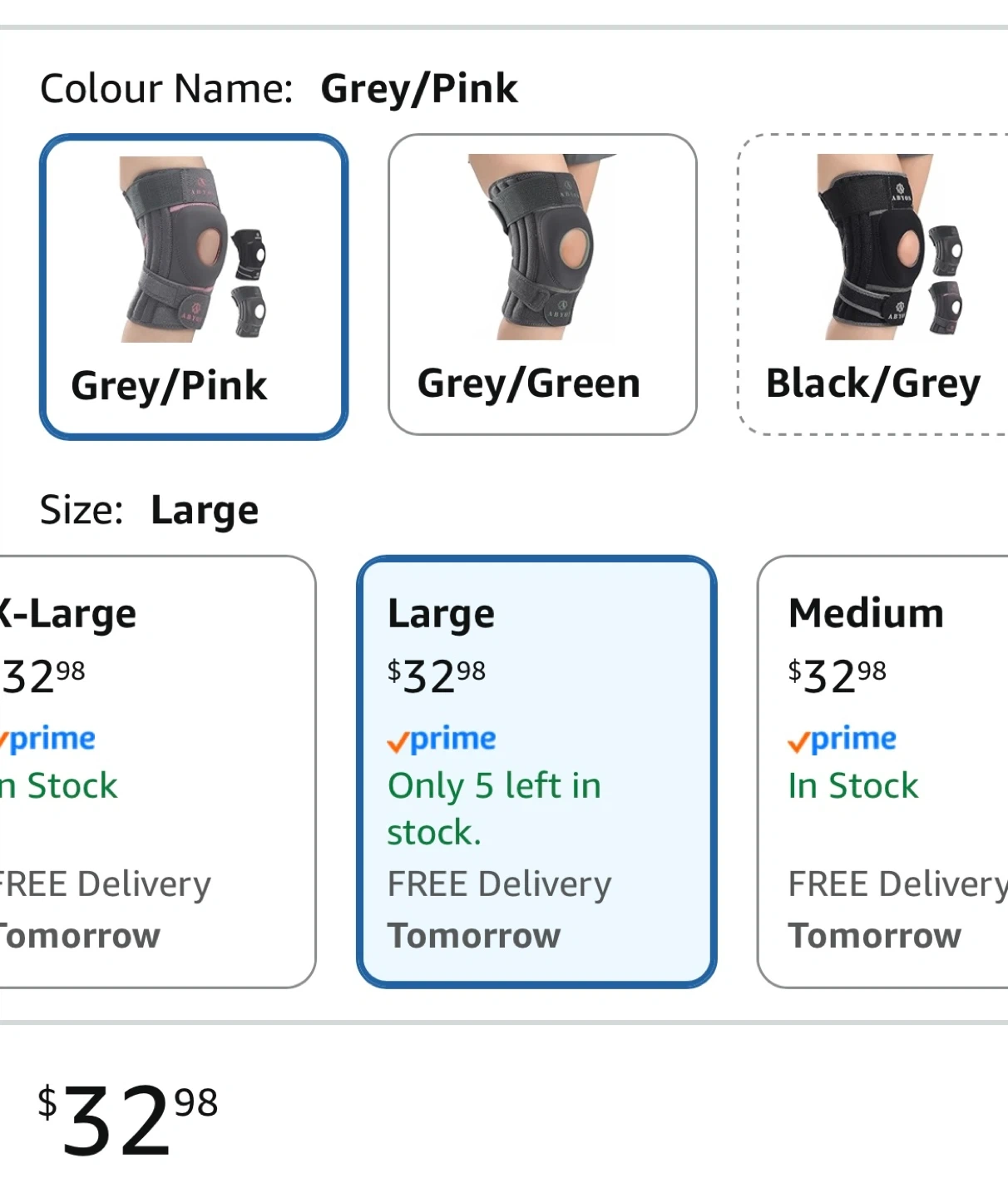Image resolution: width=1008 pixels, height=1198 pixels.
Task: Click the $32.98 price in Medium card
Action: pos(838,676)
